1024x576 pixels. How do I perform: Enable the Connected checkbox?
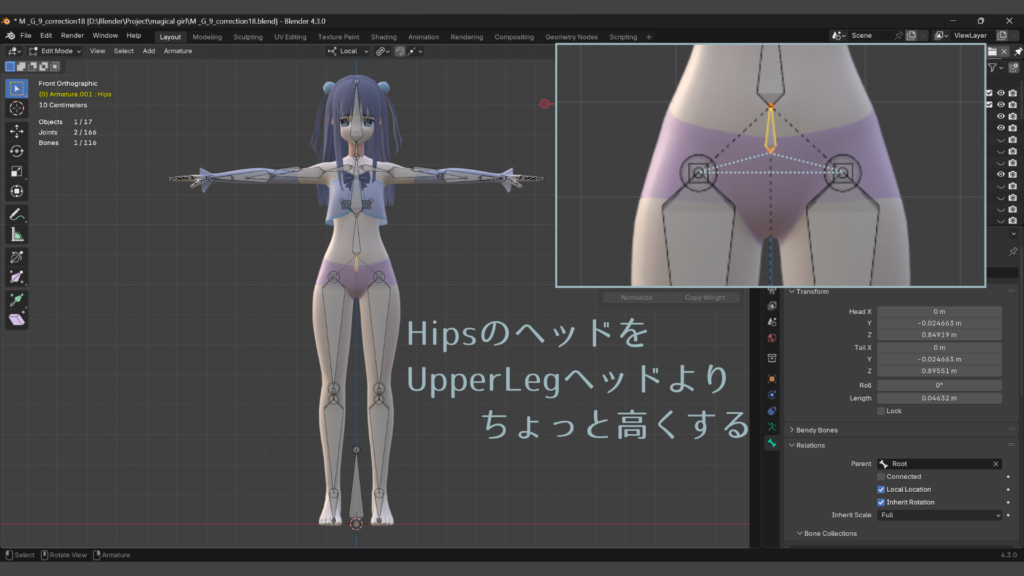coord(881,477)
